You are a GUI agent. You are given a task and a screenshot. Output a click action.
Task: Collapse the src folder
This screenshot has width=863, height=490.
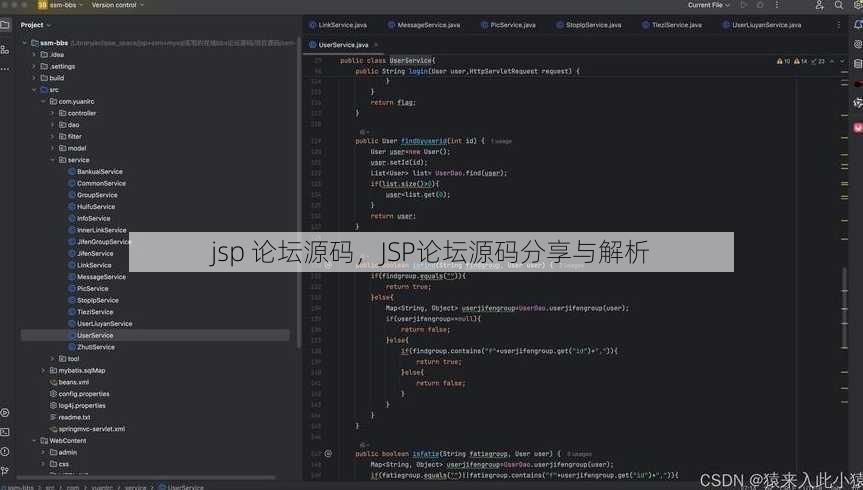(x=34, y=90)
